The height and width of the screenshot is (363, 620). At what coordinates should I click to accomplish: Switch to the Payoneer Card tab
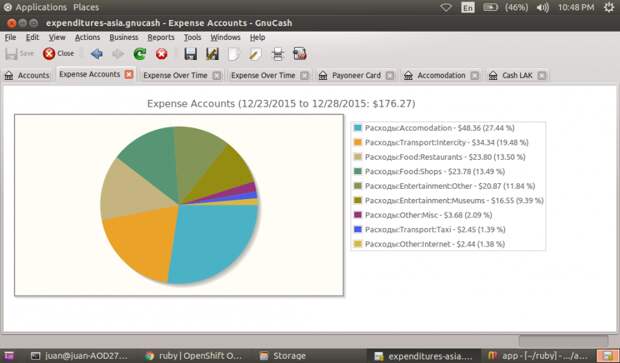pos(356,76)
